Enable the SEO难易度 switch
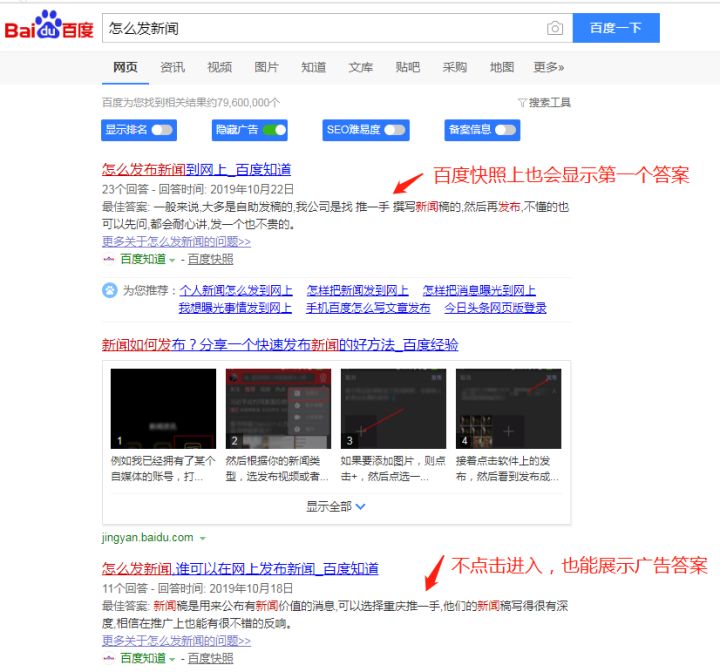Screen dimensions: 720x672 coord(395,130)
